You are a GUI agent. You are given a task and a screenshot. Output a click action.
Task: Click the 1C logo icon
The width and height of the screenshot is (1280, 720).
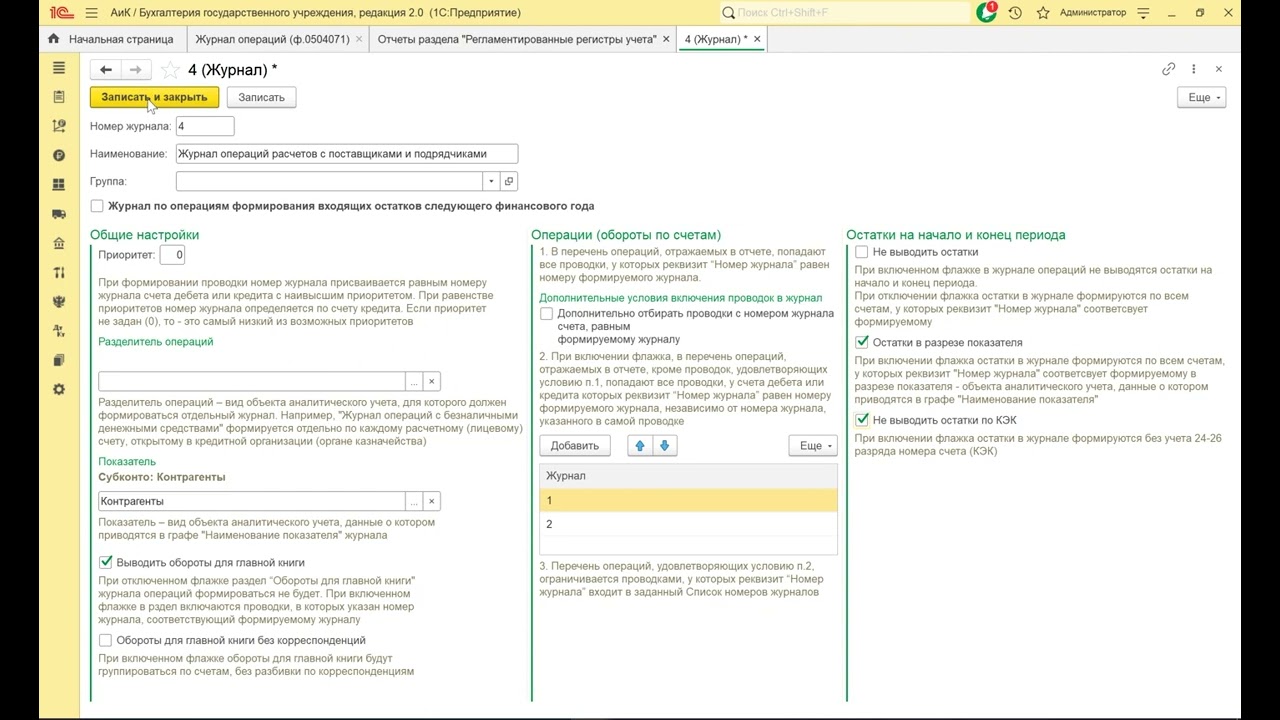[x=62, y=13]
